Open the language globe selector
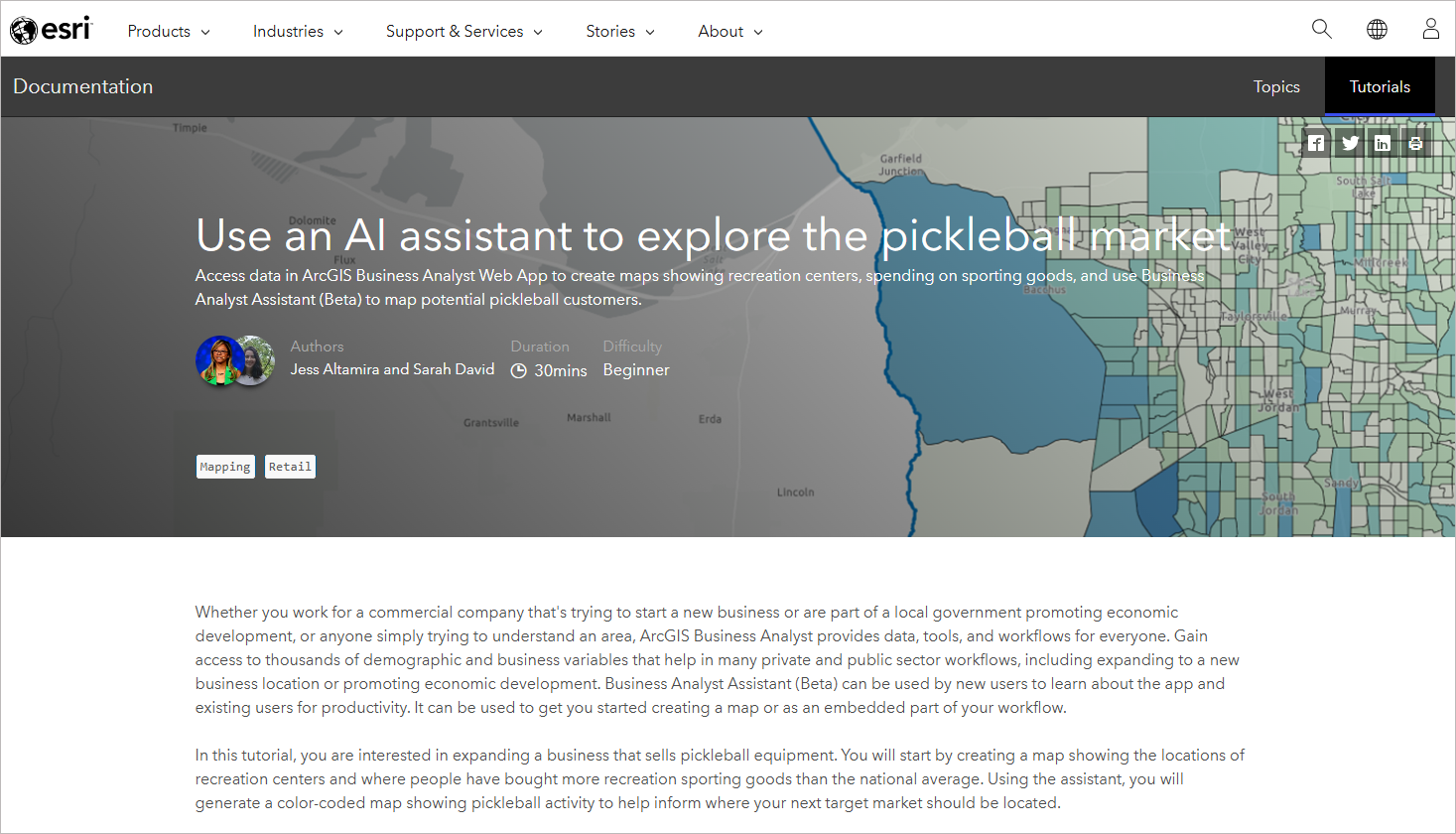Image resolution: width=1456 pixels, height=834 pixels. (x=1377, y=29)
